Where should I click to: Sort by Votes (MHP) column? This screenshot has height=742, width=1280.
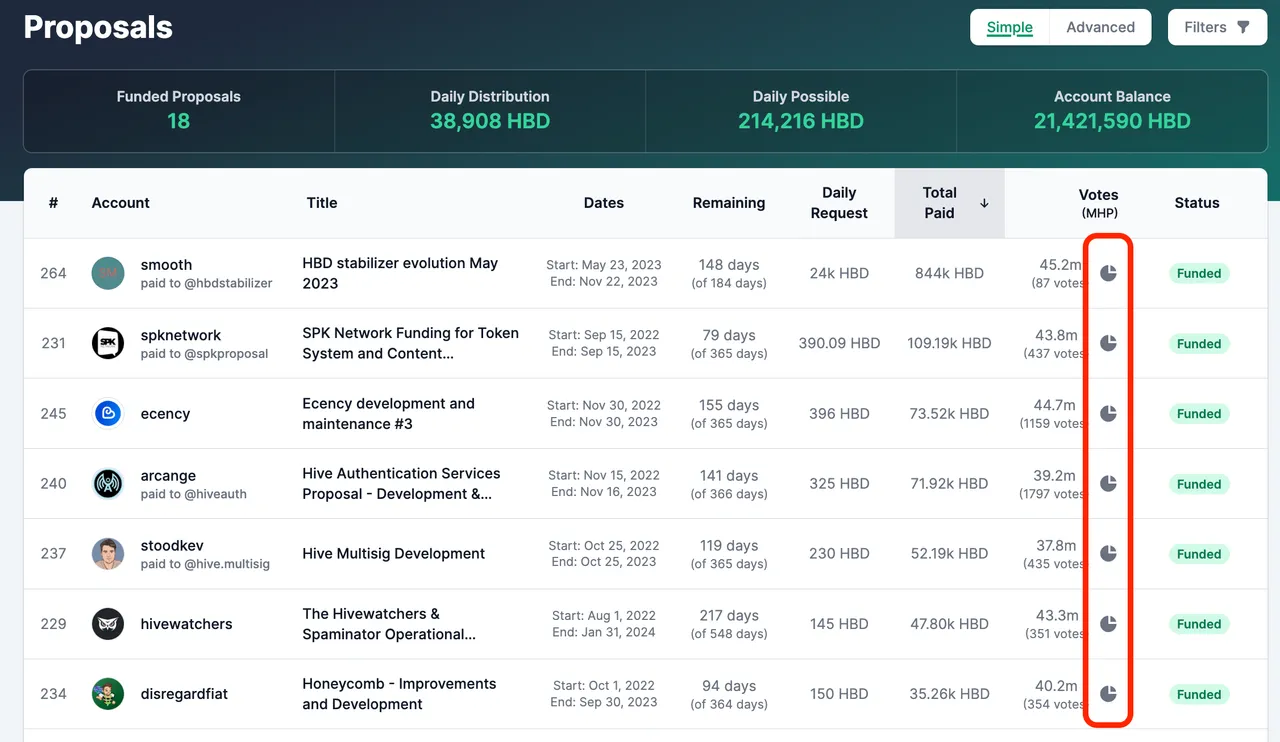[1098, 203]
